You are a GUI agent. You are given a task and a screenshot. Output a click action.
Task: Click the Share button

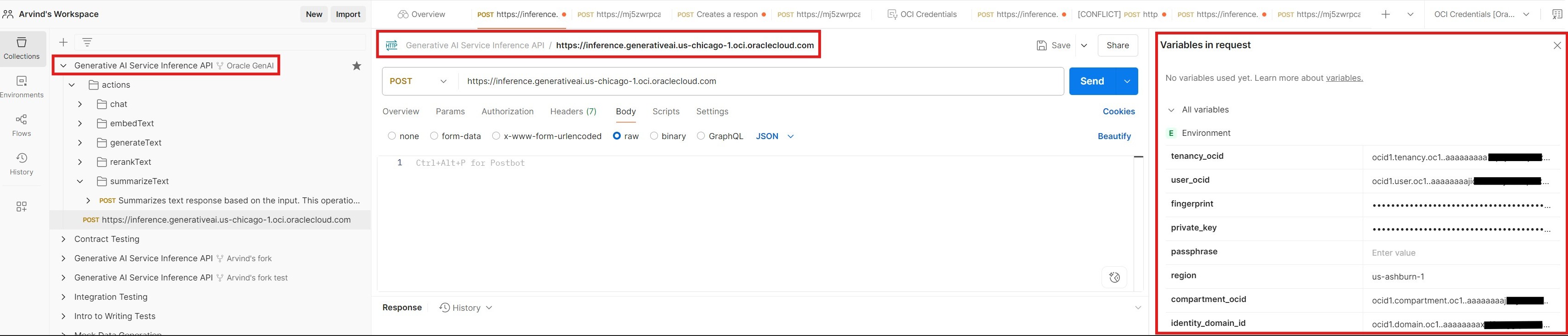pyautogui.click(x=1118, y=45)
